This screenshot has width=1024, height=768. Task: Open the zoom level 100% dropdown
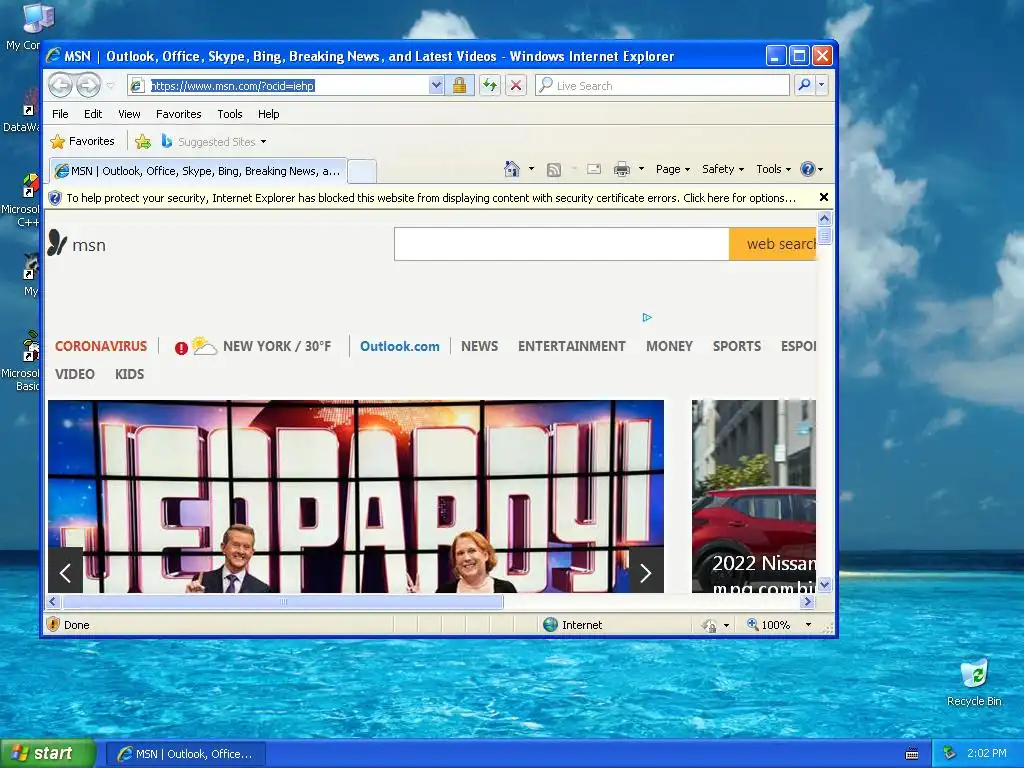[x=808, y=625]
